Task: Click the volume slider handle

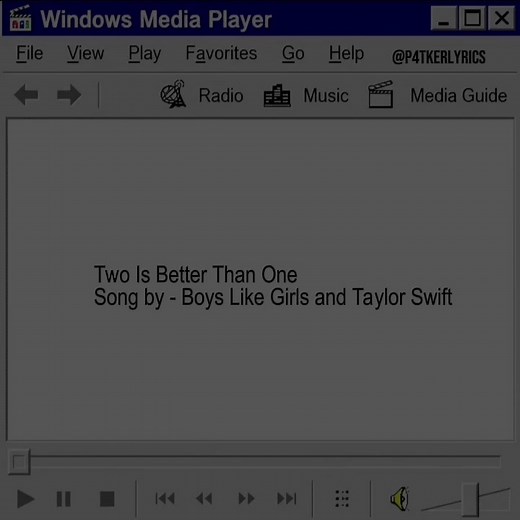Action: [x=471, y=499]
